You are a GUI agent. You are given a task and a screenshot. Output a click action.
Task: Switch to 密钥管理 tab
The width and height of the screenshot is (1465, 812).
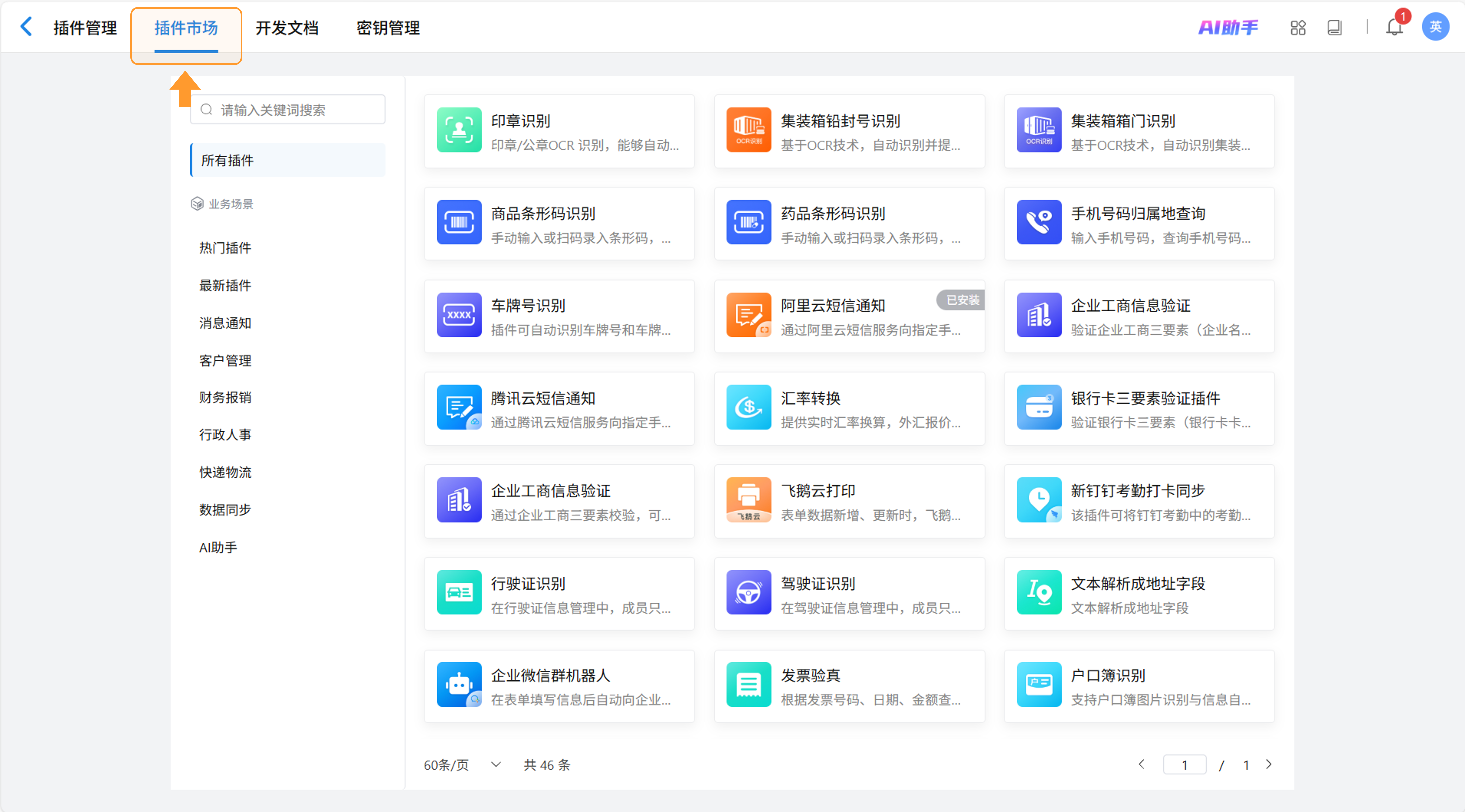[x=388, y=28]
